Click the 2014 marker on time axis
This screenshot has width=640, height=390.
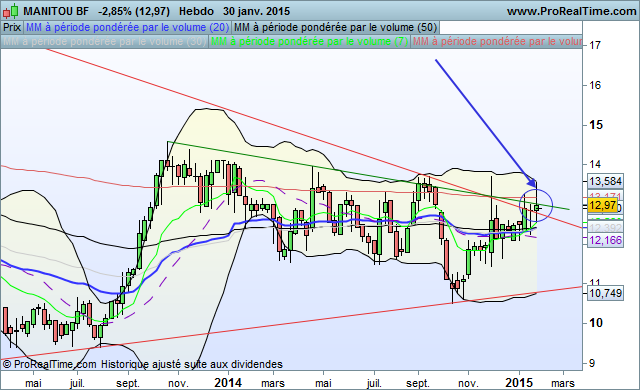228,383
